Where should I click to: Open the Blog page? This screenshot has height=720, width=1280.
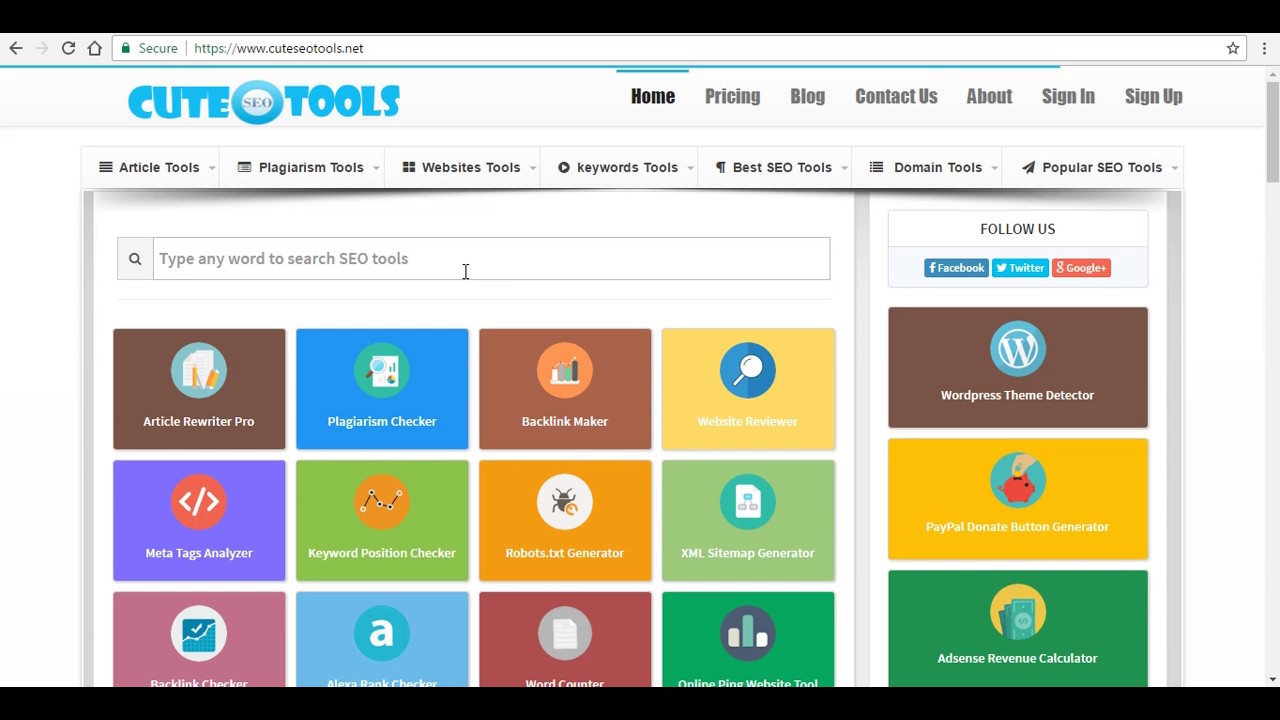pos(807,97)
